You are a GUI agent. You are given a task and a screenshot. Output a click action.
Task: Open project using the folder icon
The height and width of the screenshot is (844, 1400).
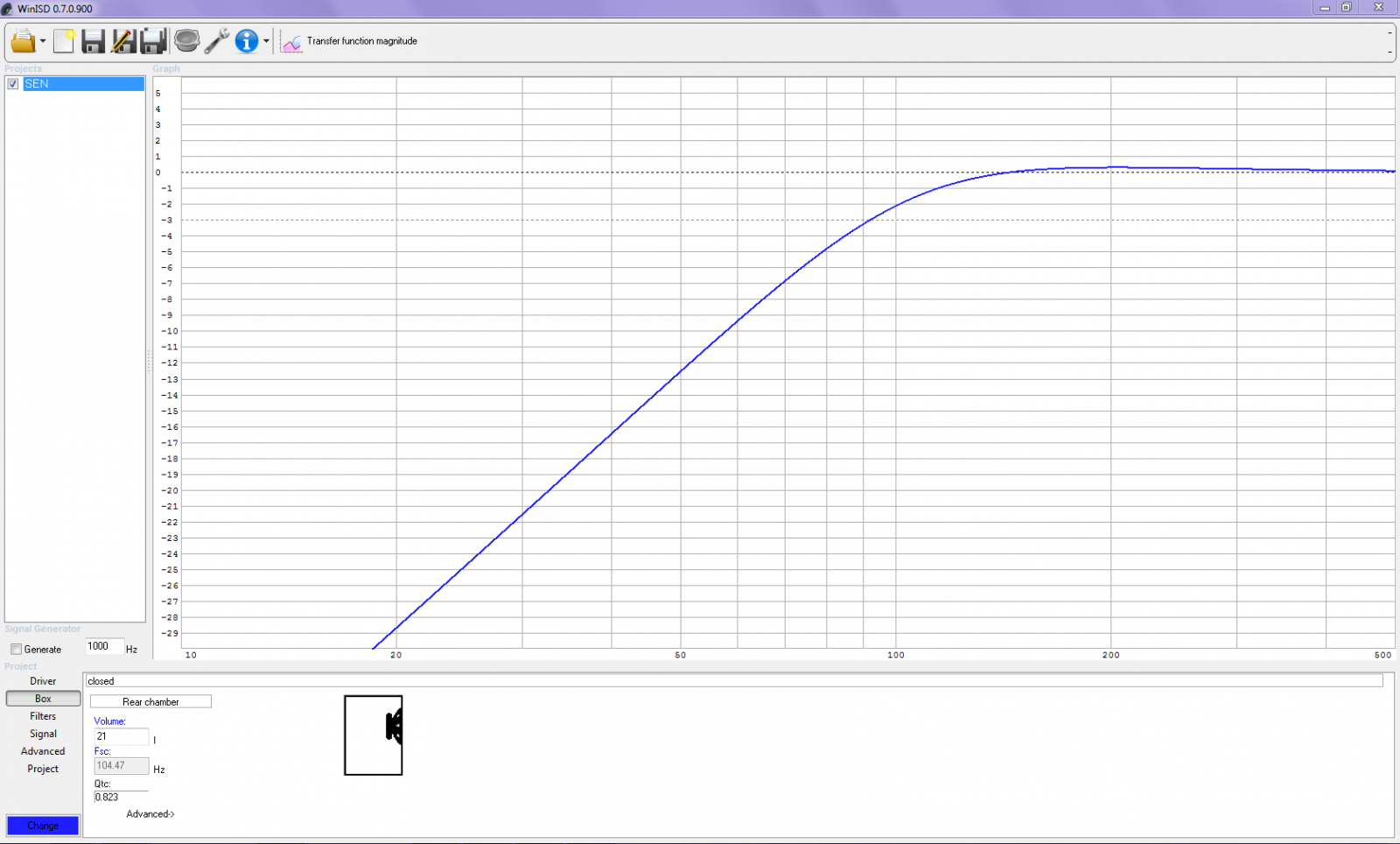point(23,41)
